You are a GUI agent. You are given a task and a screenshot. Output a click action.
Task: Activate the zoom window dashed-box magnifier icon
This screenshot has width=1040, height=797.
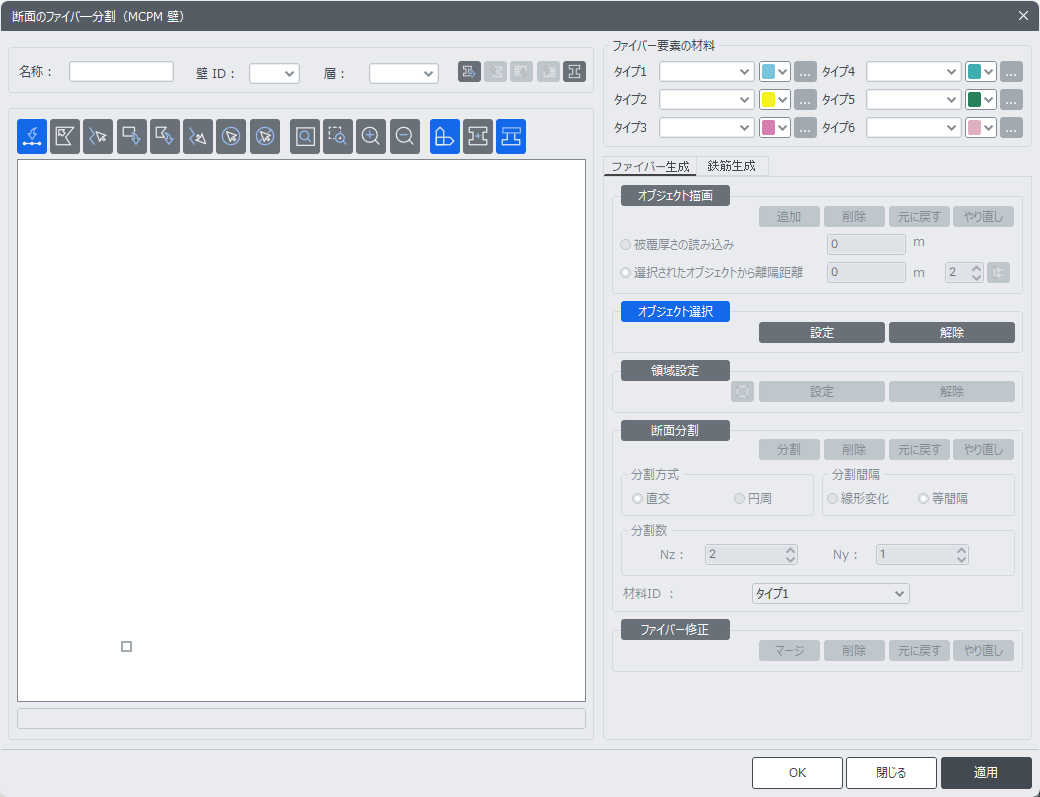(338, 137)
